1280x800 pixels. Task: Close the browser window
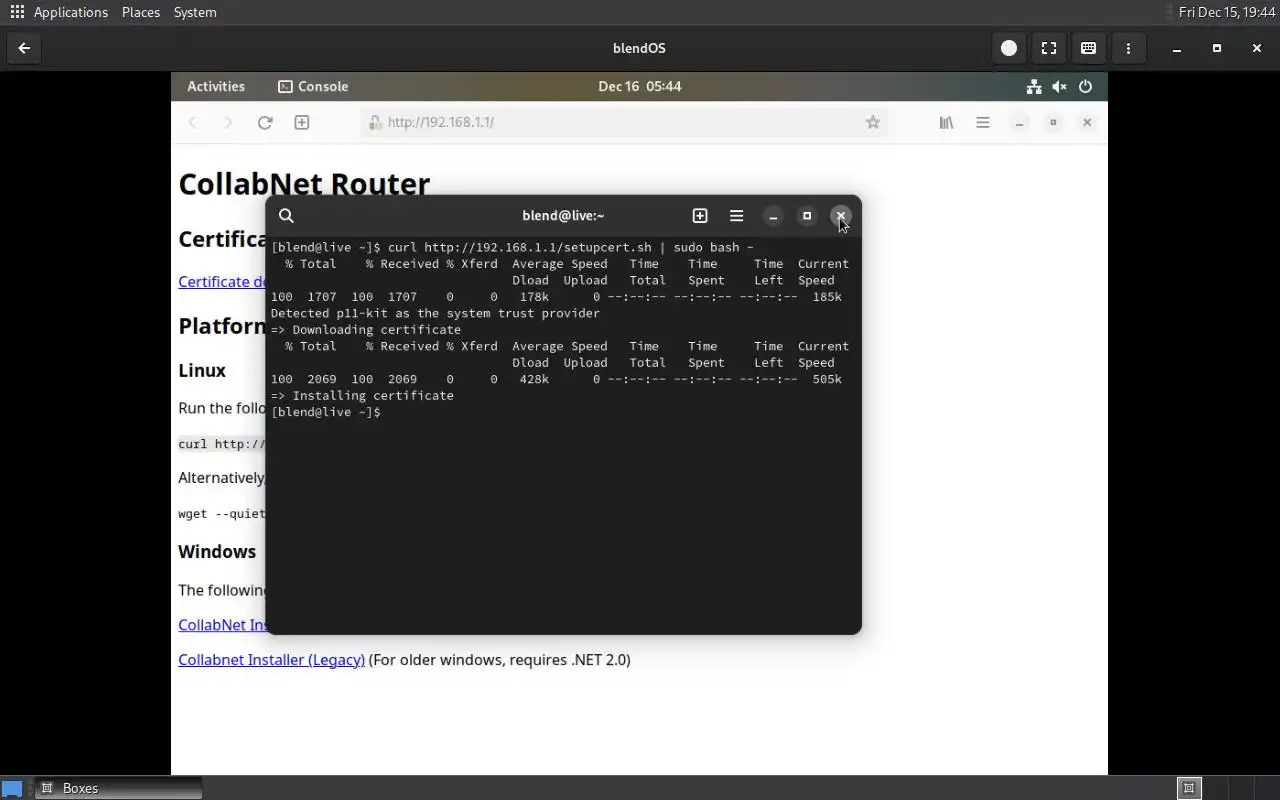coord(1087,122)
